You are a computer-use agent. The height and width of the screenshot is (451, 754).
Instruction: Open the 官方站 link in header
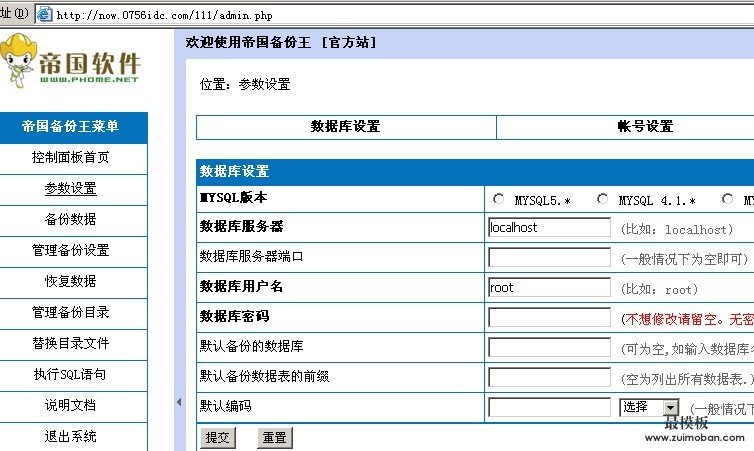(x=349, y=42)
